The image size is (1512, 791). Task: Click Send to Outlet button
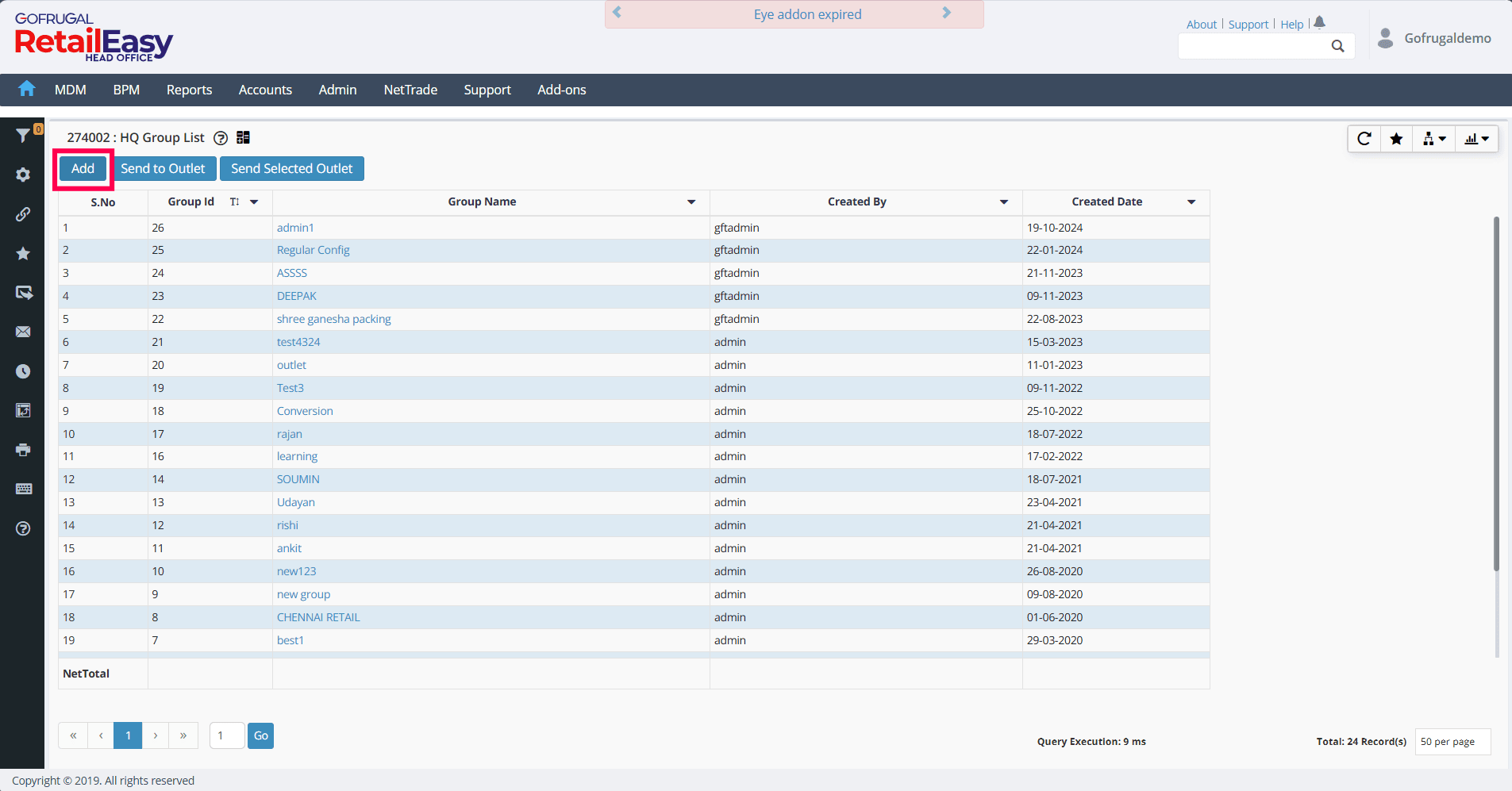tap(163, 168)
